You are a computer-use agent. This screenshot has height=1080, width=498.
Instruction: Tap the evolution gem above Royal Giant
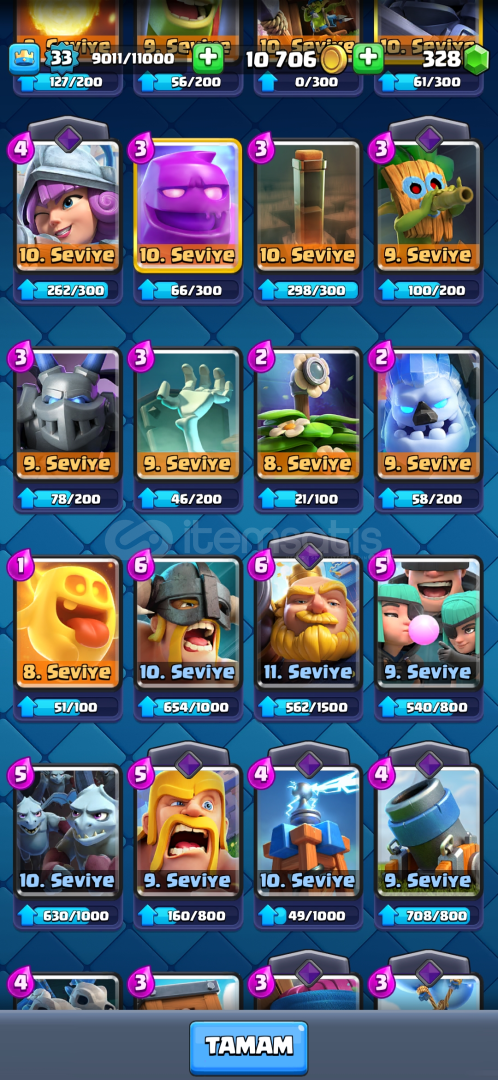[x=309, y=554]
